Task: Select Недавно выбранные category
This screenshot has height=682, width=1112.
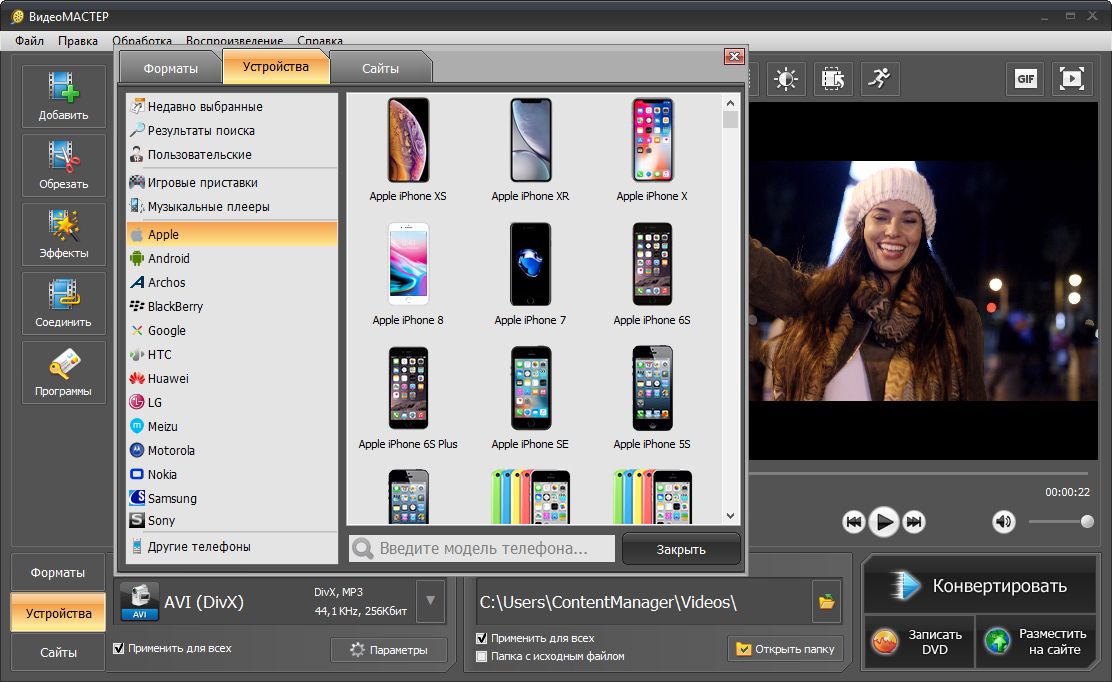Action: (x=232, y=106)
